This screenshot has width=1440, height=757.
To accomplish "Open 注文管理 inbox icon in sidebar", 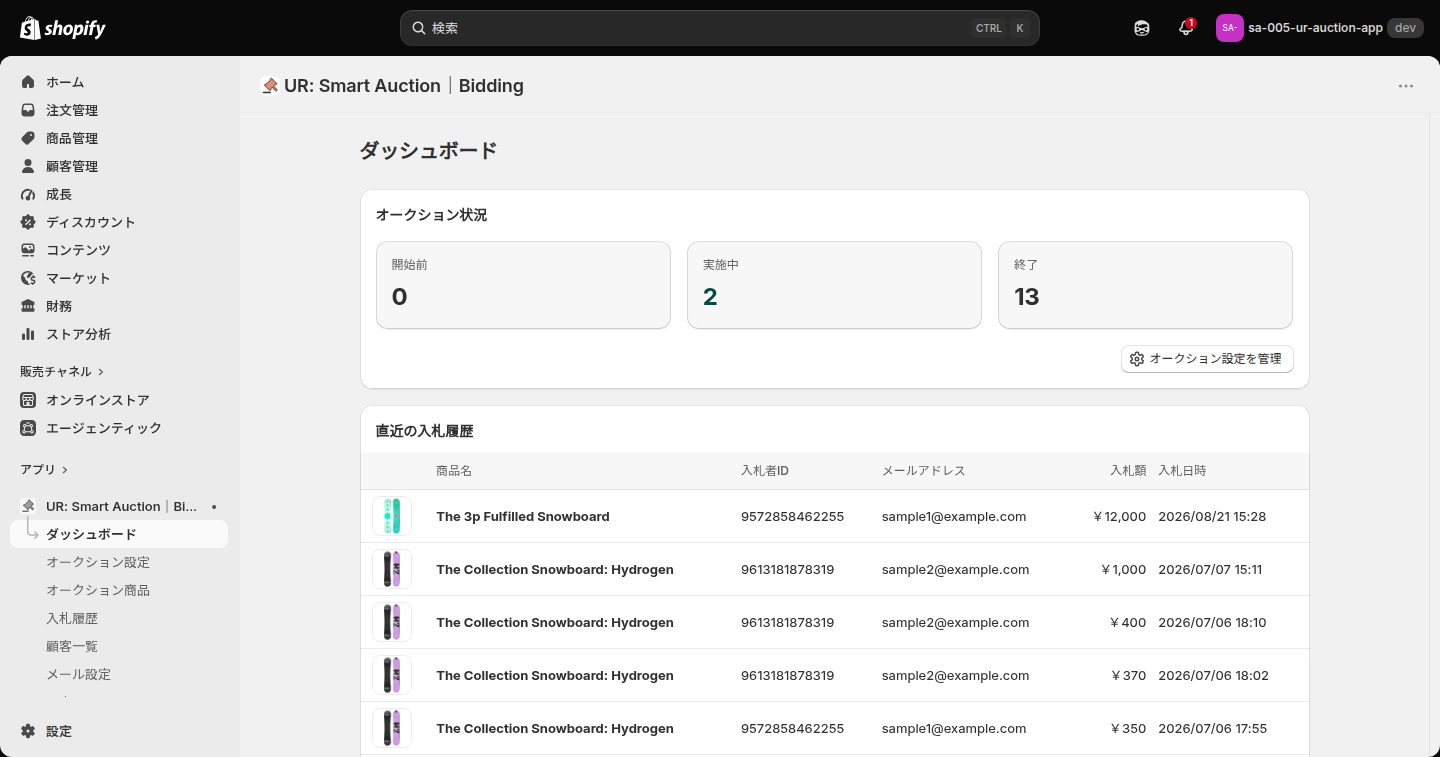I will (x=28, y=110).
